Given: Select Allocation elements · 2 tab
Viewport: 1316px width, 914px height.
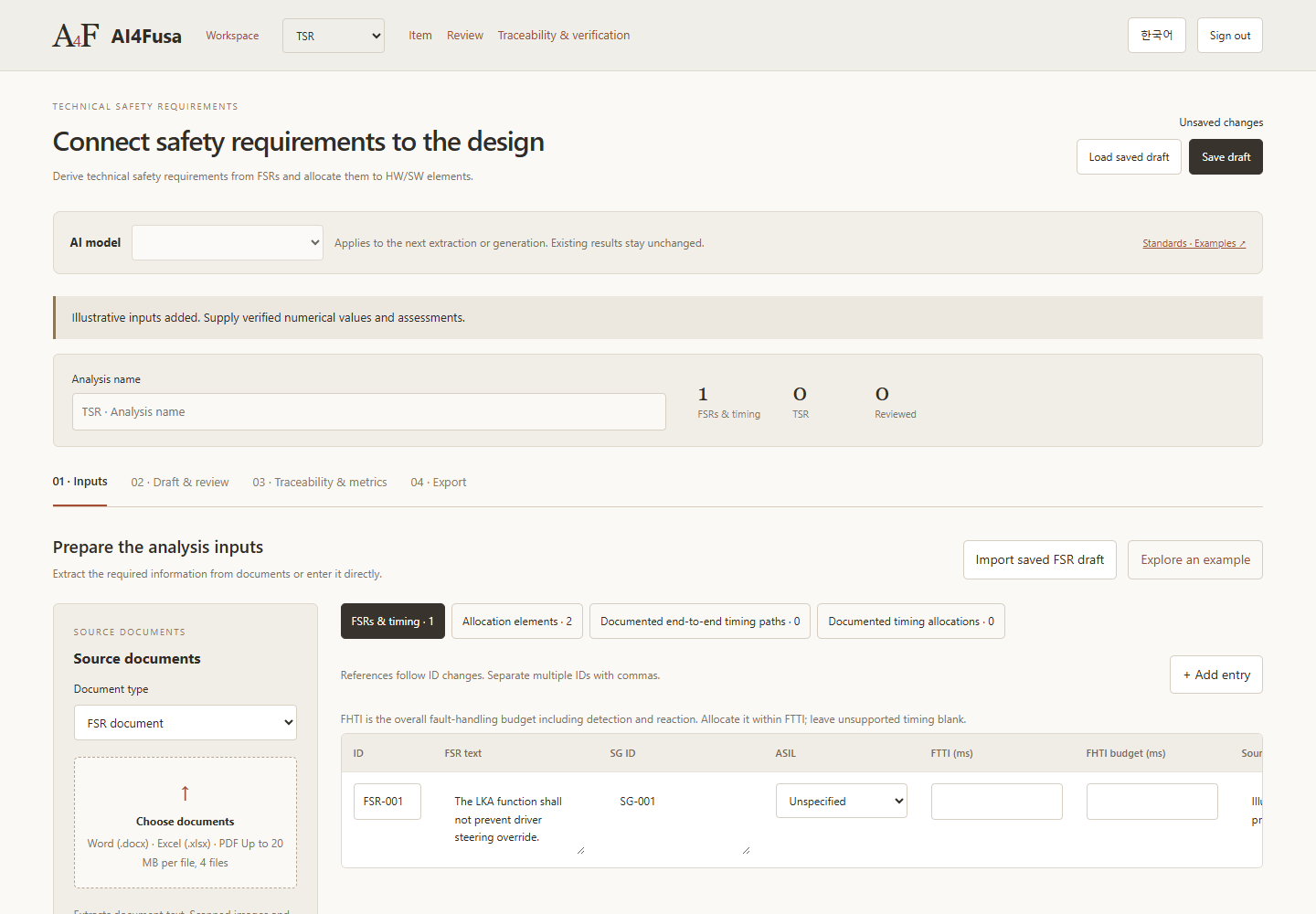Looking at the screenshot, I should coord(517,622).
